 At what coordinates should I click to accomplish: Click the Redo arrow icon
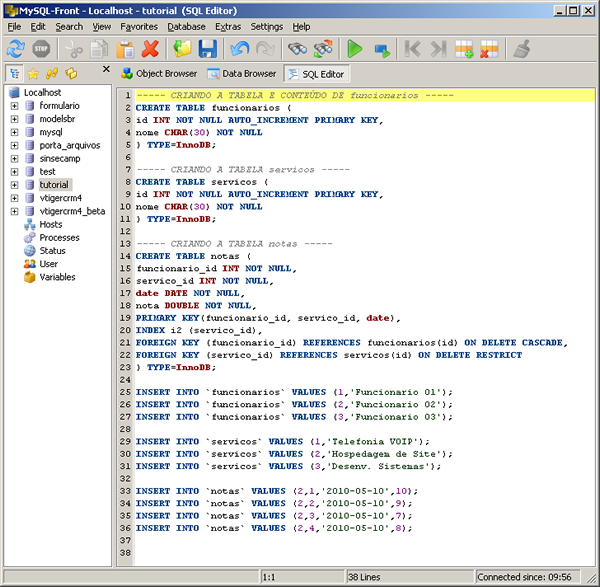(x=265, y=49)
